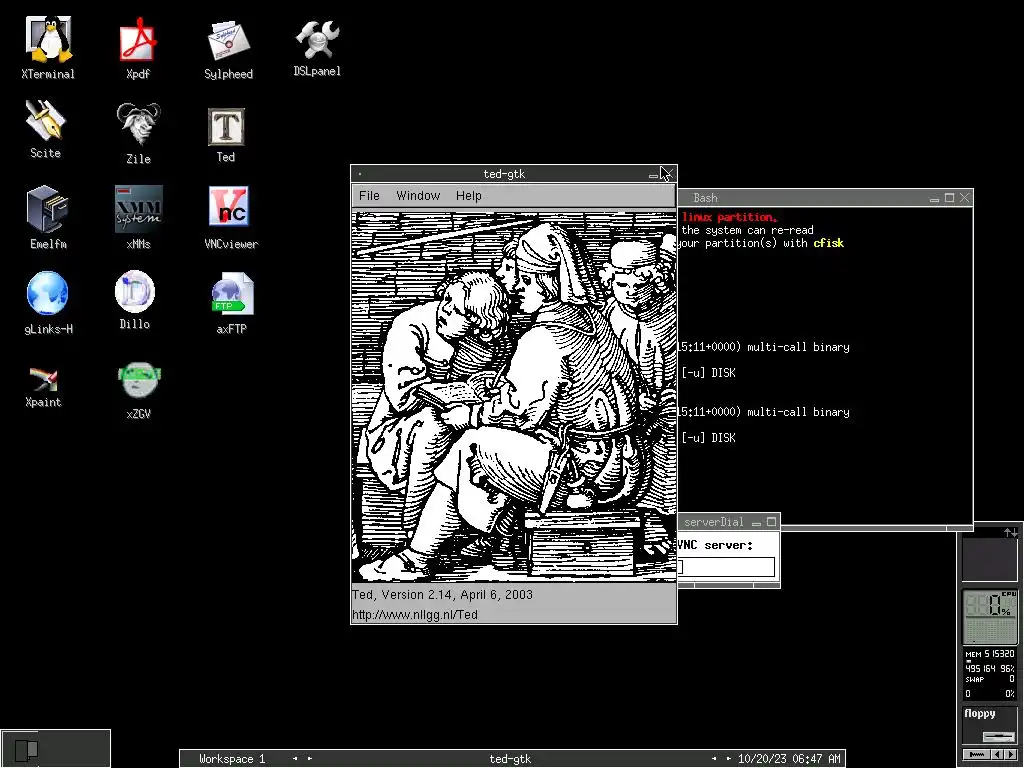Click the workspace pager in the bottom-left corner
The image size is (1024, 768).
pos(56,747)
